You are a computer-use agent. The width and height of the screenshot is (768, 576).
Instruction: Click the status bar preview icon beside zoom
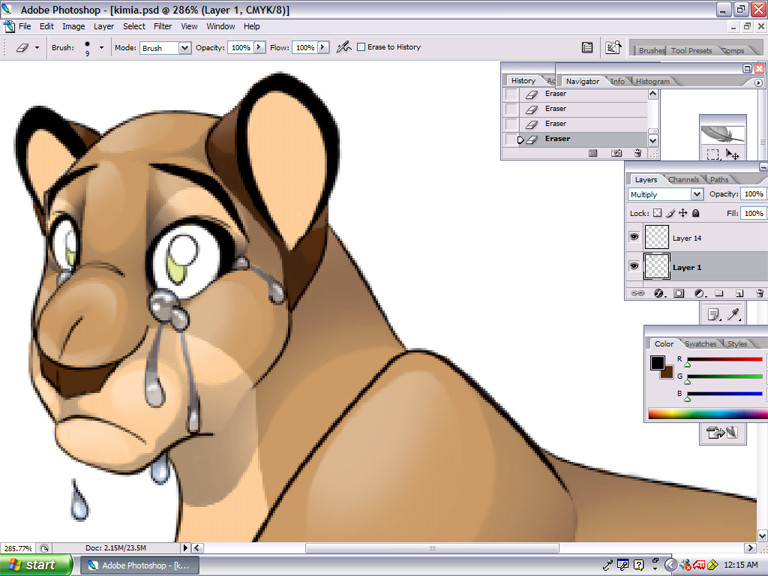pyautogui.click(x=44, y=548)
